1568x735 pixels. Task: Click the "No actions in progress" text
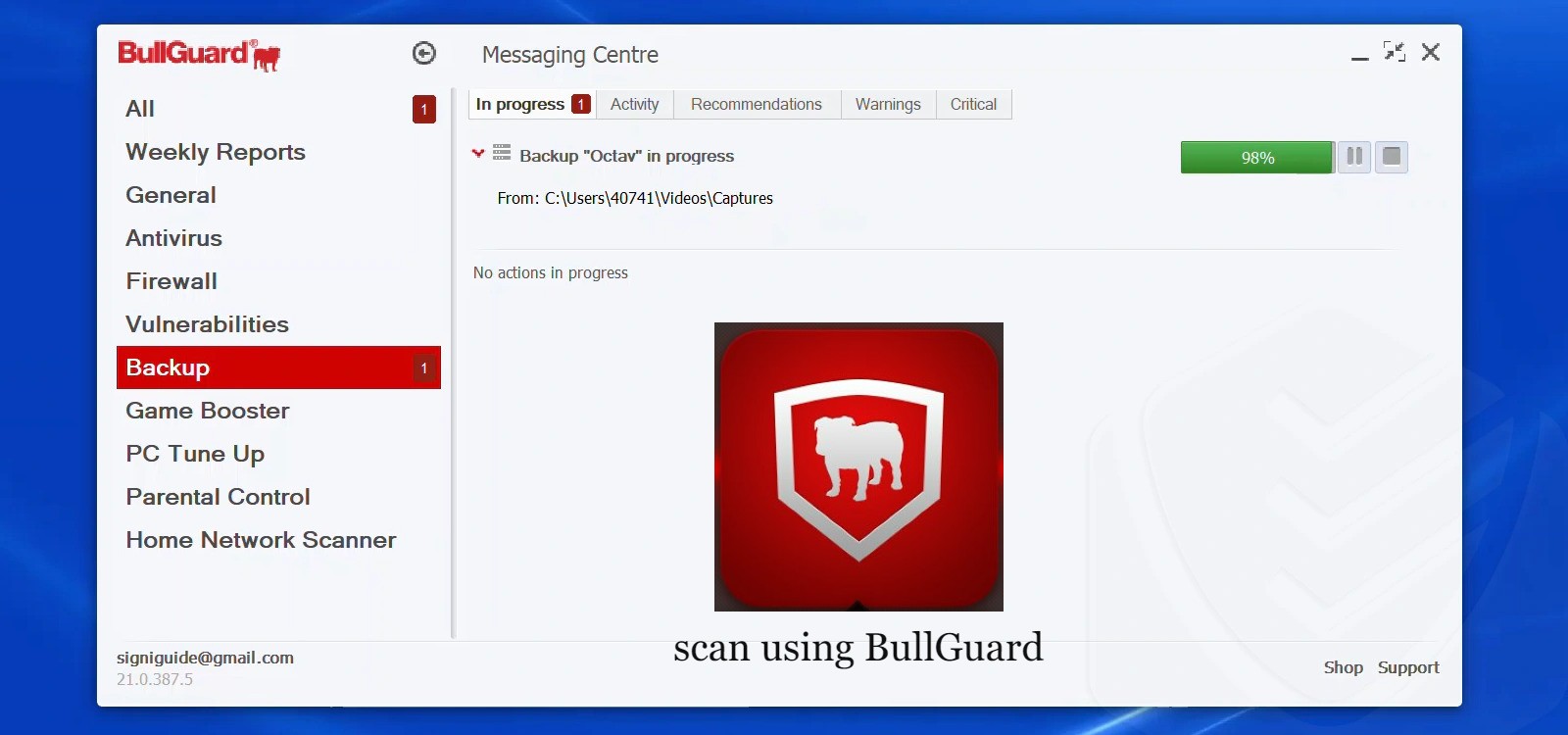click(x=551, y=272)
